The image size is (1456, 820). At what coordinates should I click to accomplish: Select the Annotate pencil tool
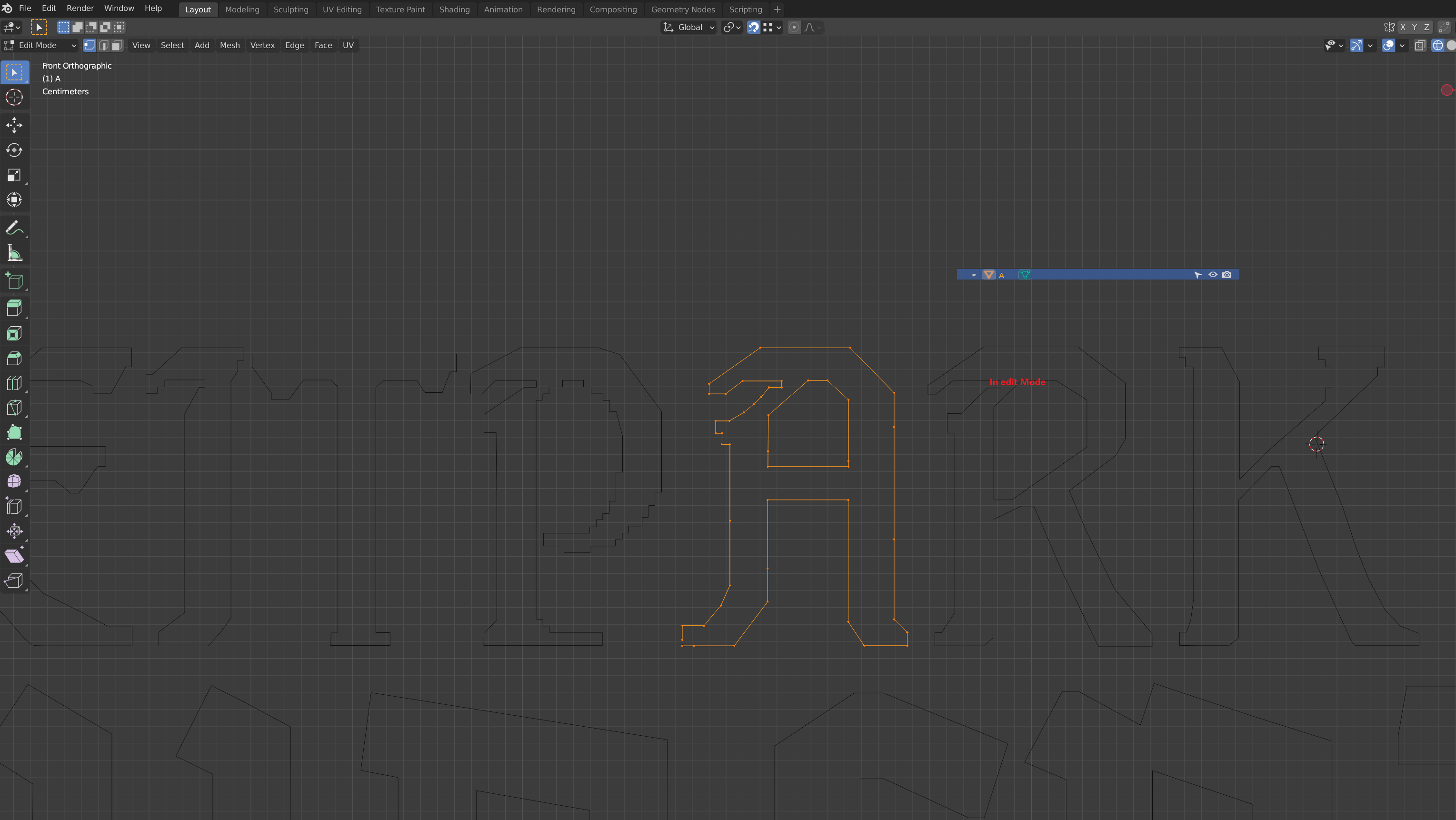[x=14, y=228]
